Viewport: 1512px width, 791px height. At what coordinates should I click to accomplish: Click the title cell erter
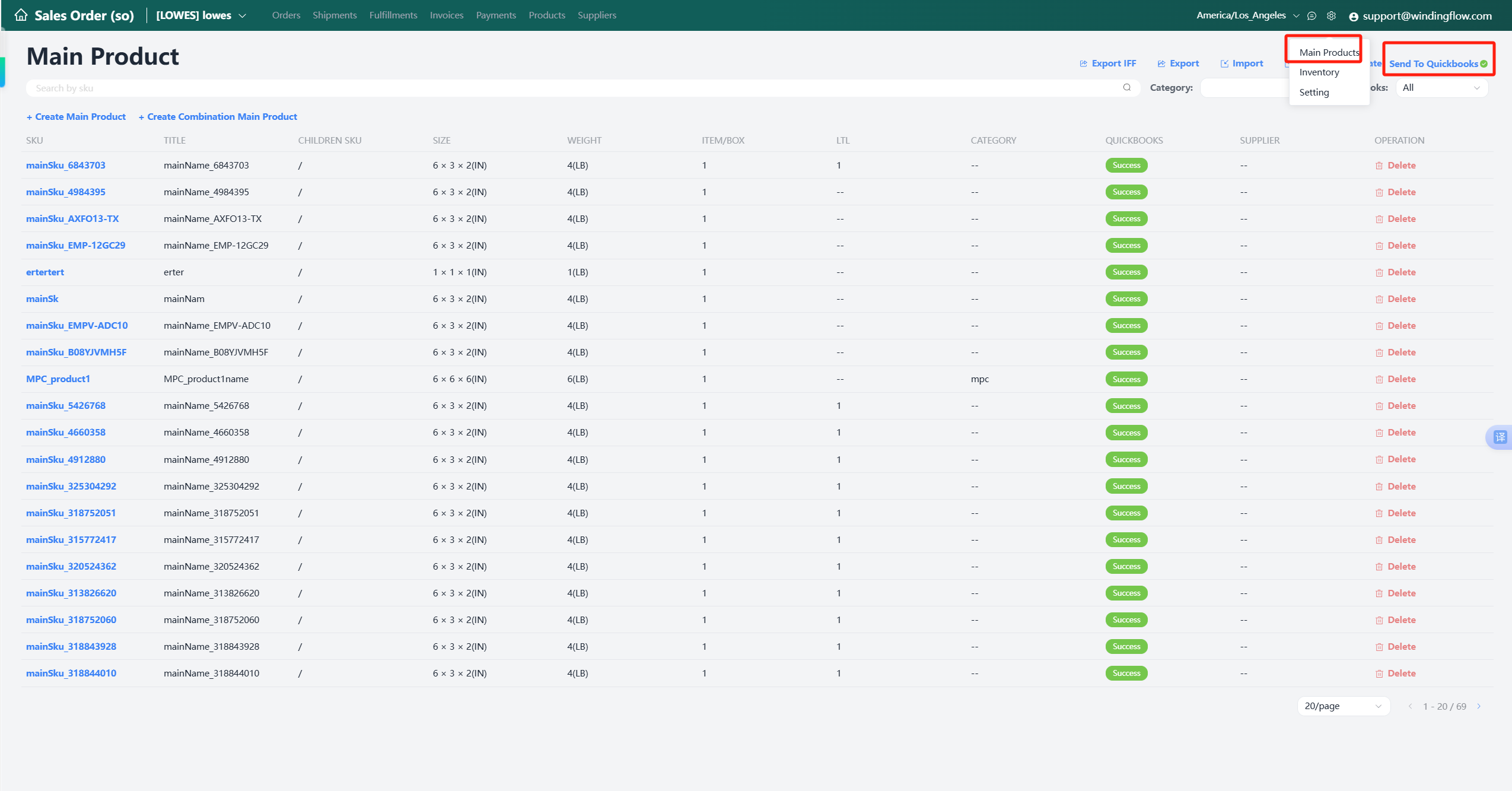click(x=173, y=272)
